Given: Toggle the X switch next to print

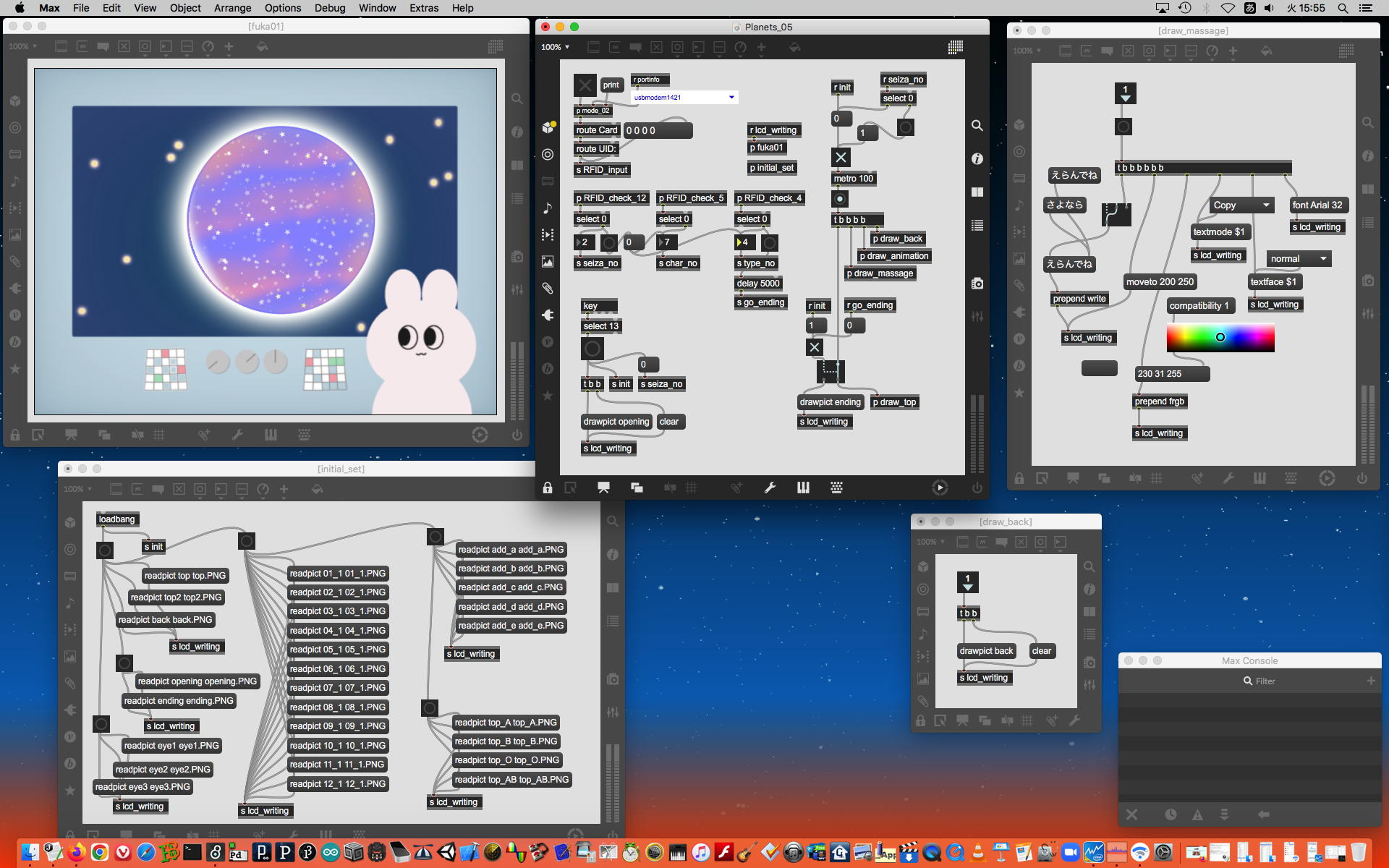Looking at the screenshot, I should pos(585,85).
